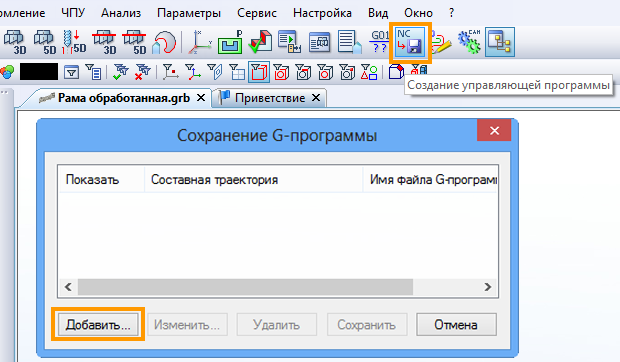
Task: Open the Параметры menu
Action: [189, 13]
